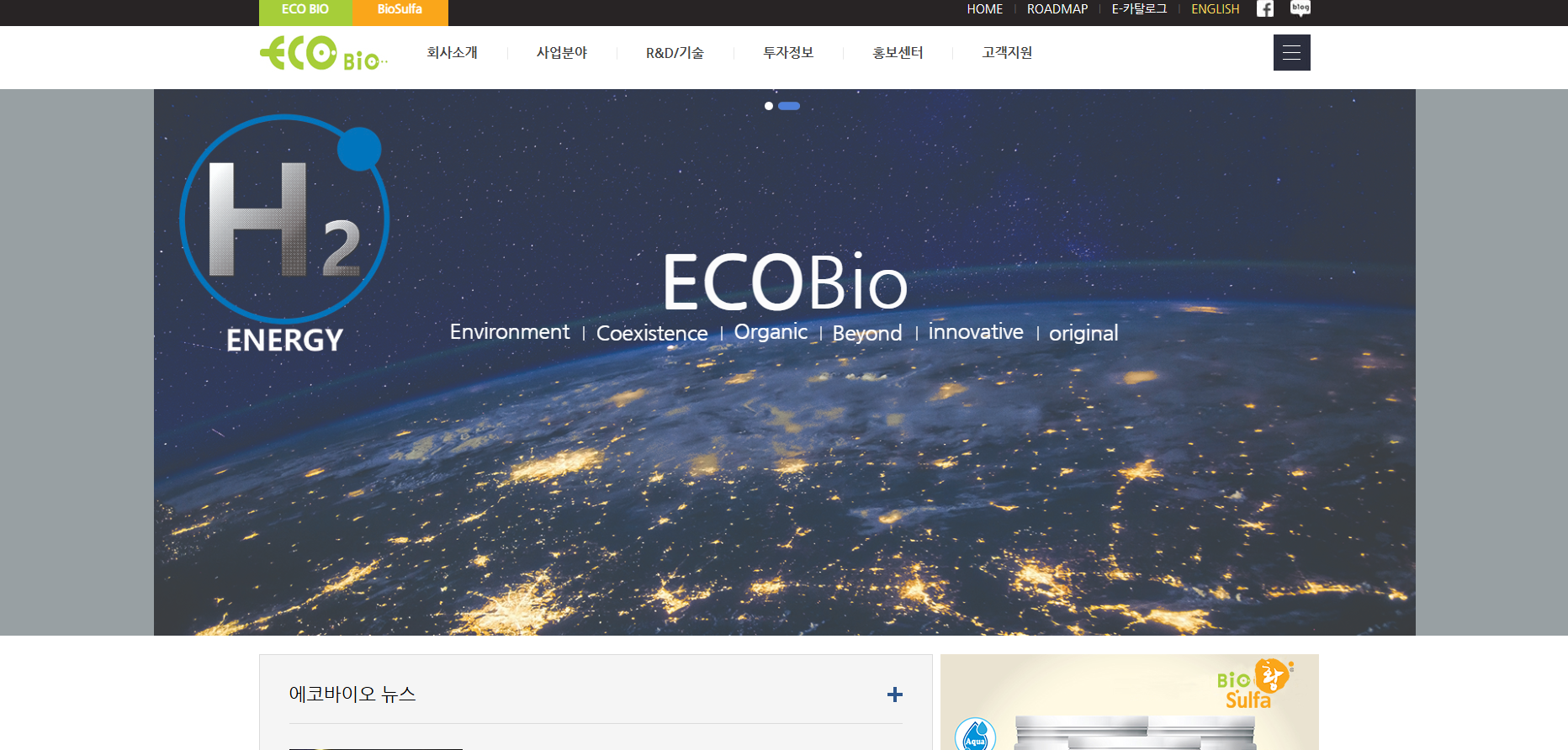Click the 에코바이오 뉴스 heading
Image resolution: width=1568 pixels, height=750 pixels.
coord(352,695)
